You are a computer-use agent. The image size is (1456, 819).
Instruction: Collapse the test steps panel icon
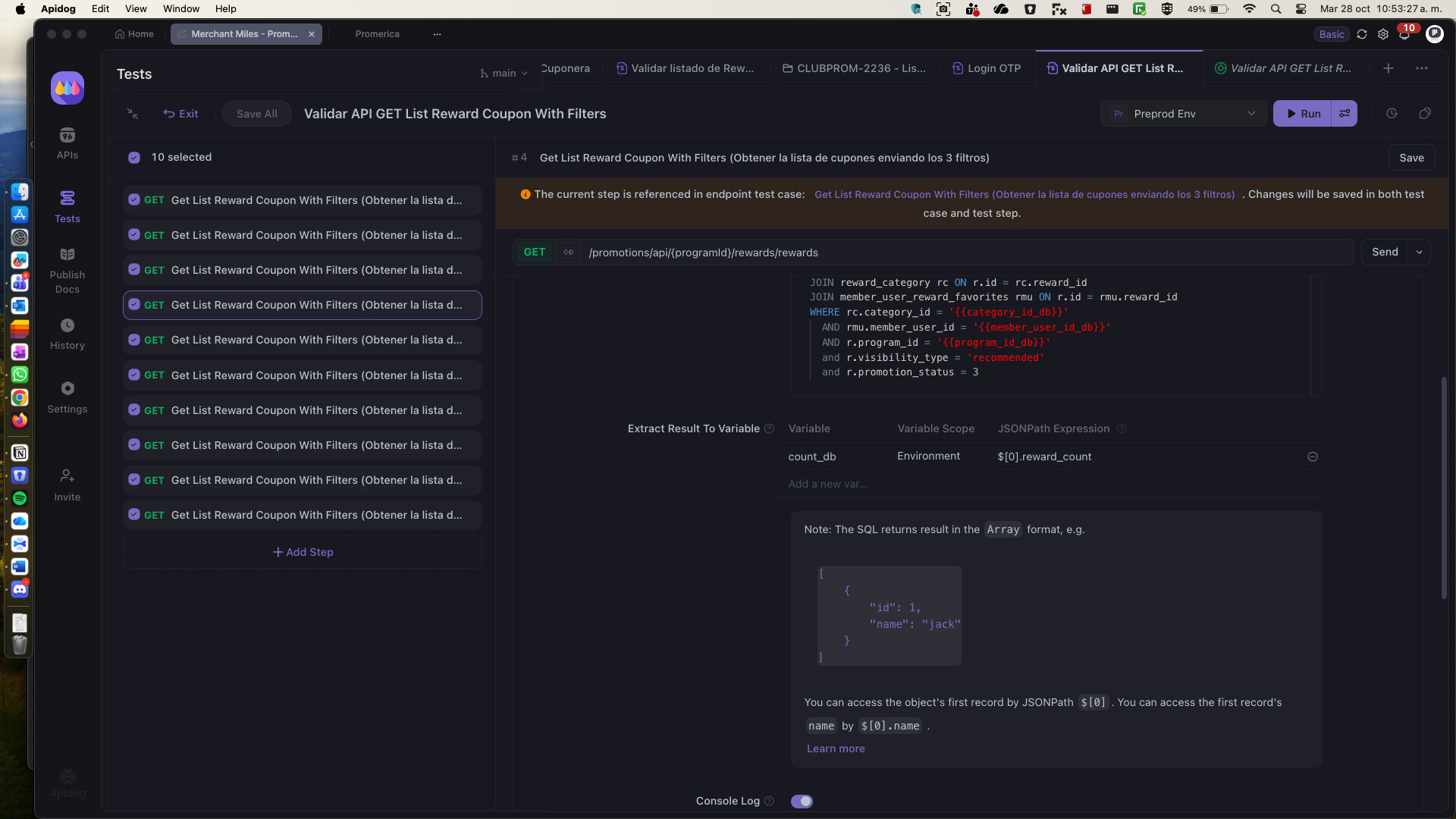click(x=133, y=114)
